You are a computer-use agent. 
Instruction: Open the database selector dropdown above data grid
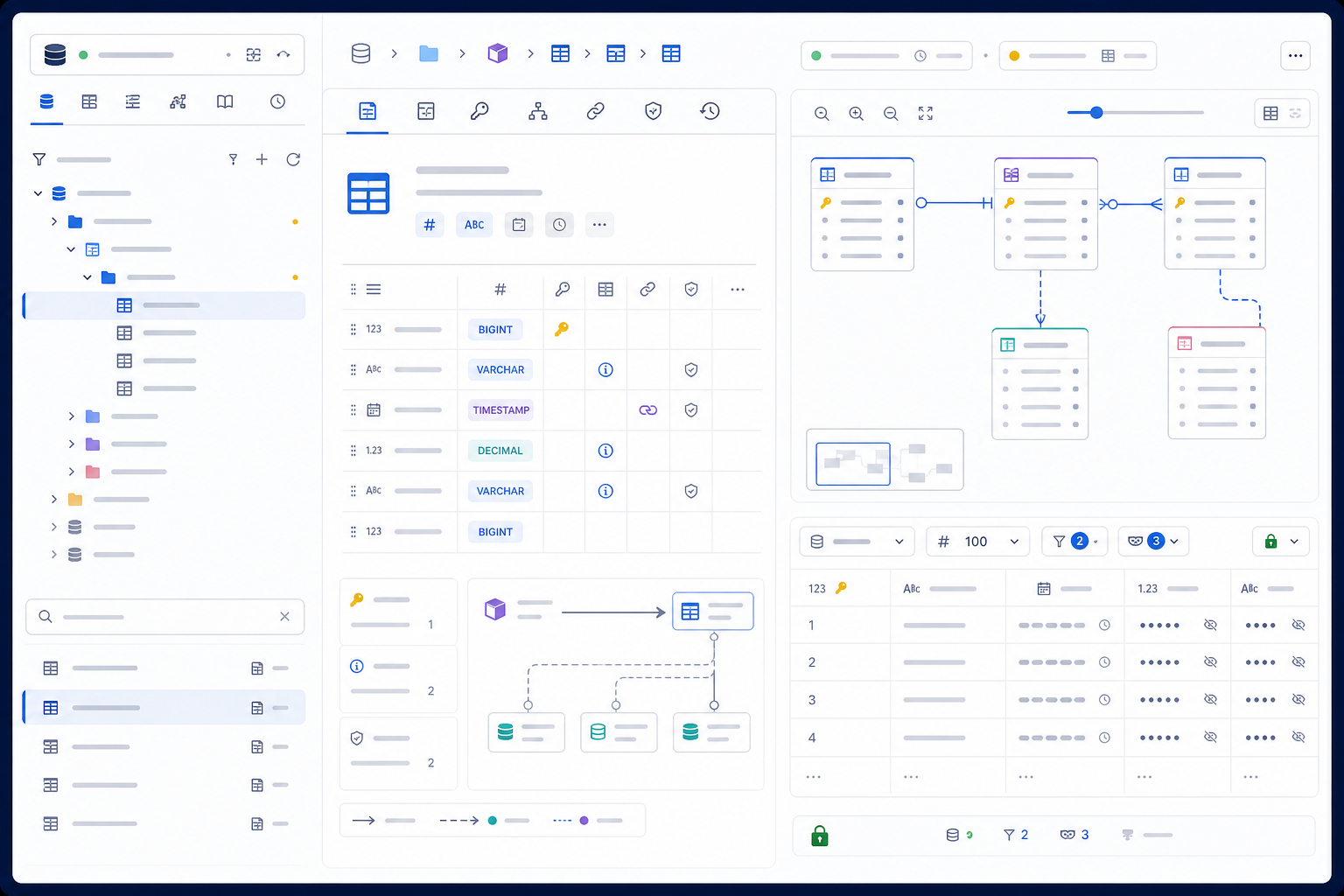point(857,542)
